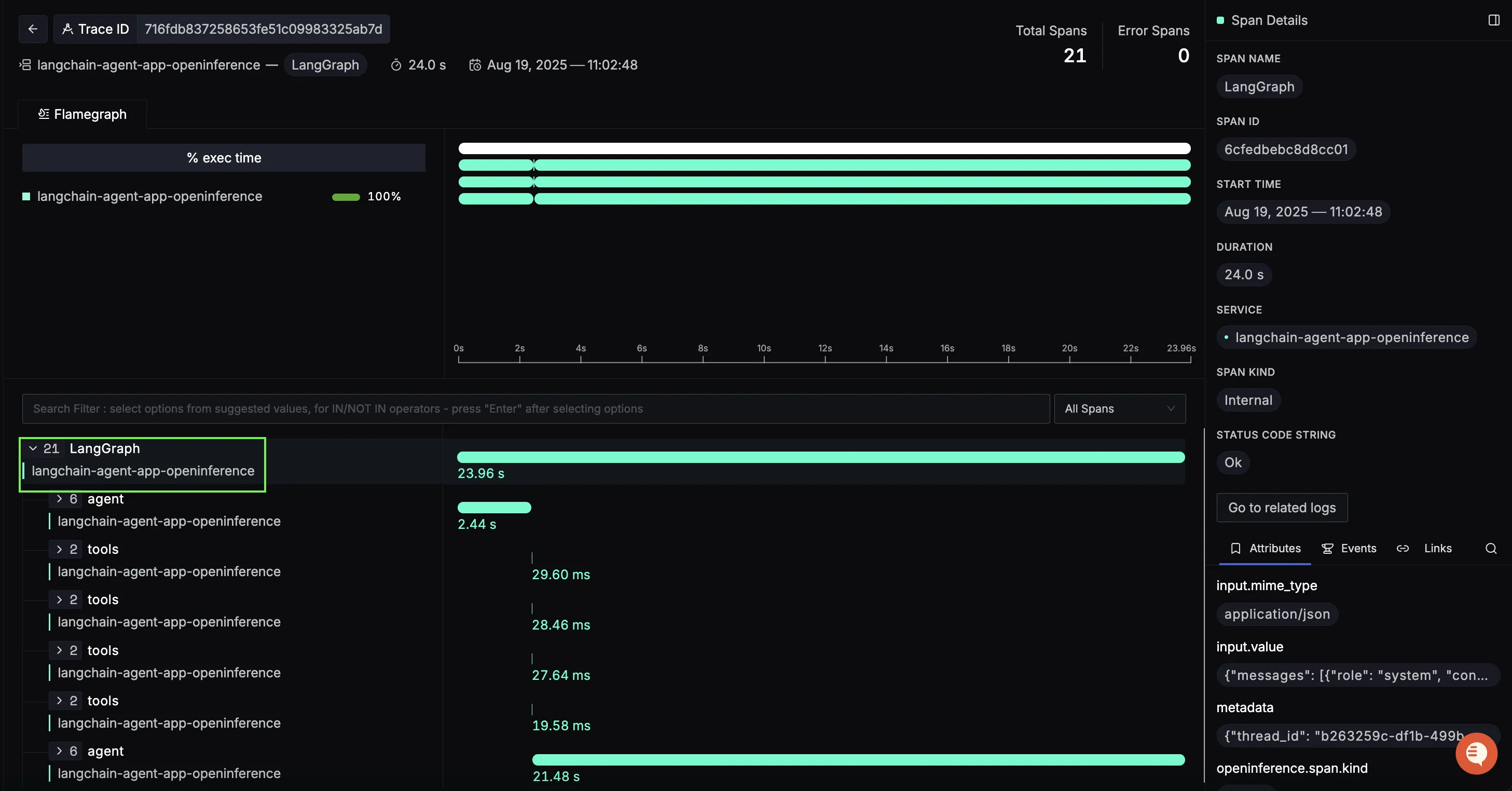Click the Events tab icon

pos(1327,548)
